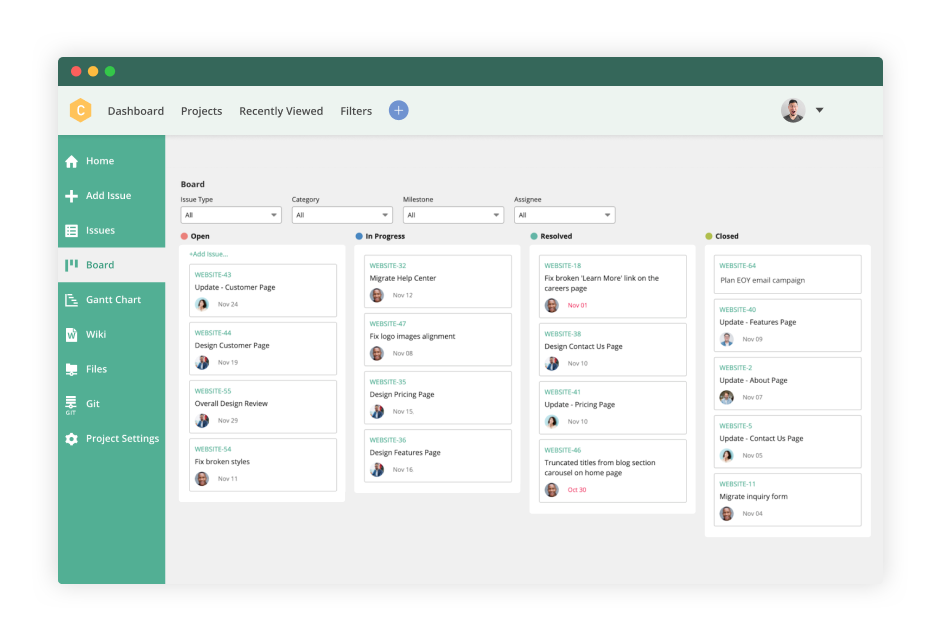
Task: Select Home in the sidebar
Action: click(x=97, y=160)
